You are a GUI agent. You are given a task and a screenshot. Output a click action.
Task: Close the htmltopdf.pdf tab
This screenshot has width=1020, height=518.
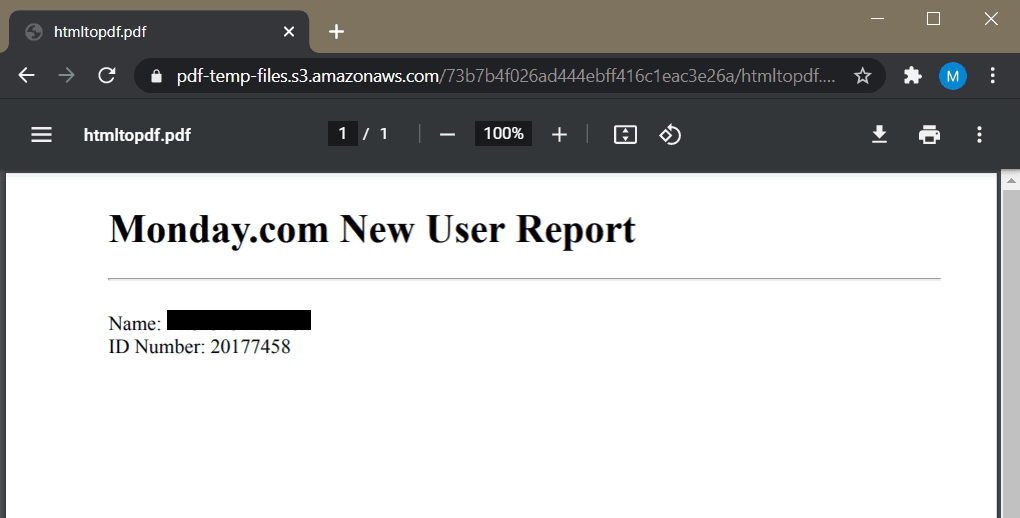289,32
